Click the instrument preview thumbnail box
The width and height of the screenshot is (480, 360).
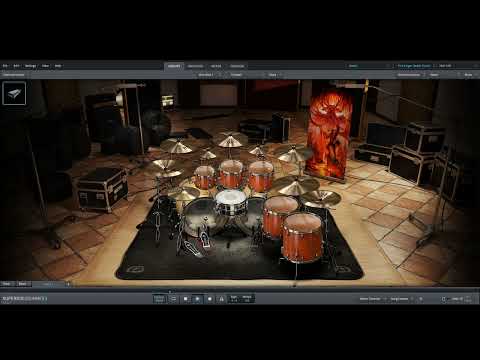coord(14,93)
